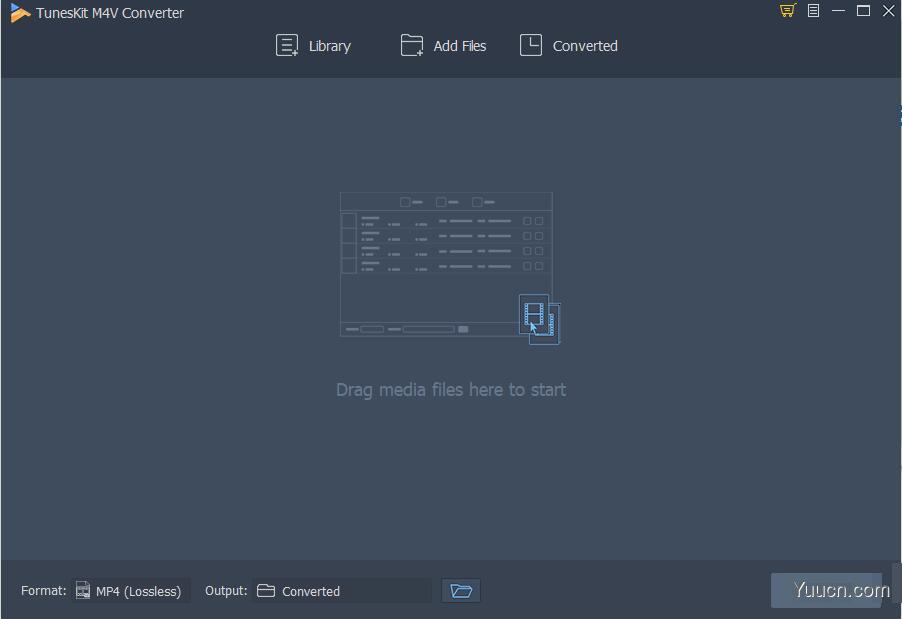Click the TunesKit app logo icon
Viewport: 902px width, 619px height.
pyautogui.click(x=19, y=13)
